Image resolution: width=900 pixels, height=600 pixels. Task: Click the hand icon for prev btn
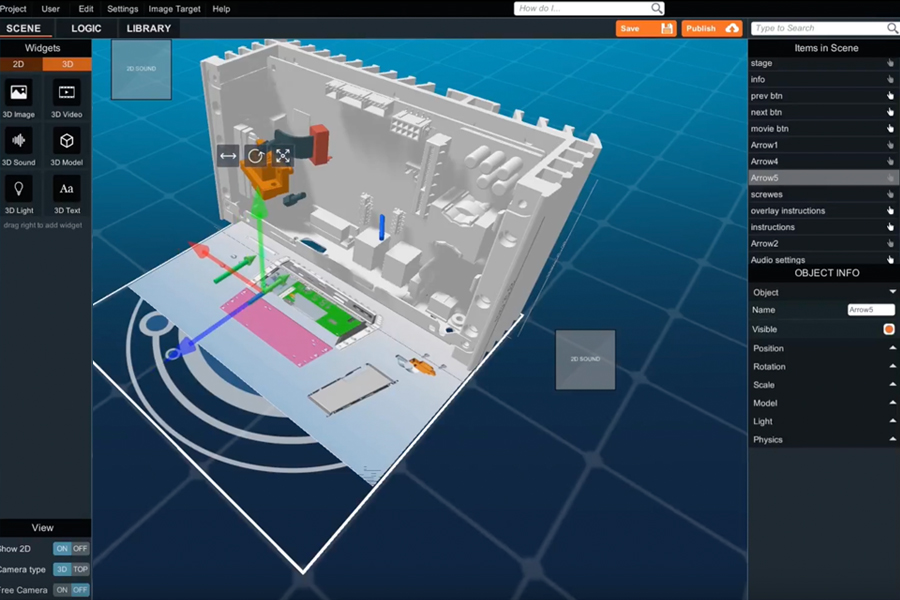coord(890,96)
